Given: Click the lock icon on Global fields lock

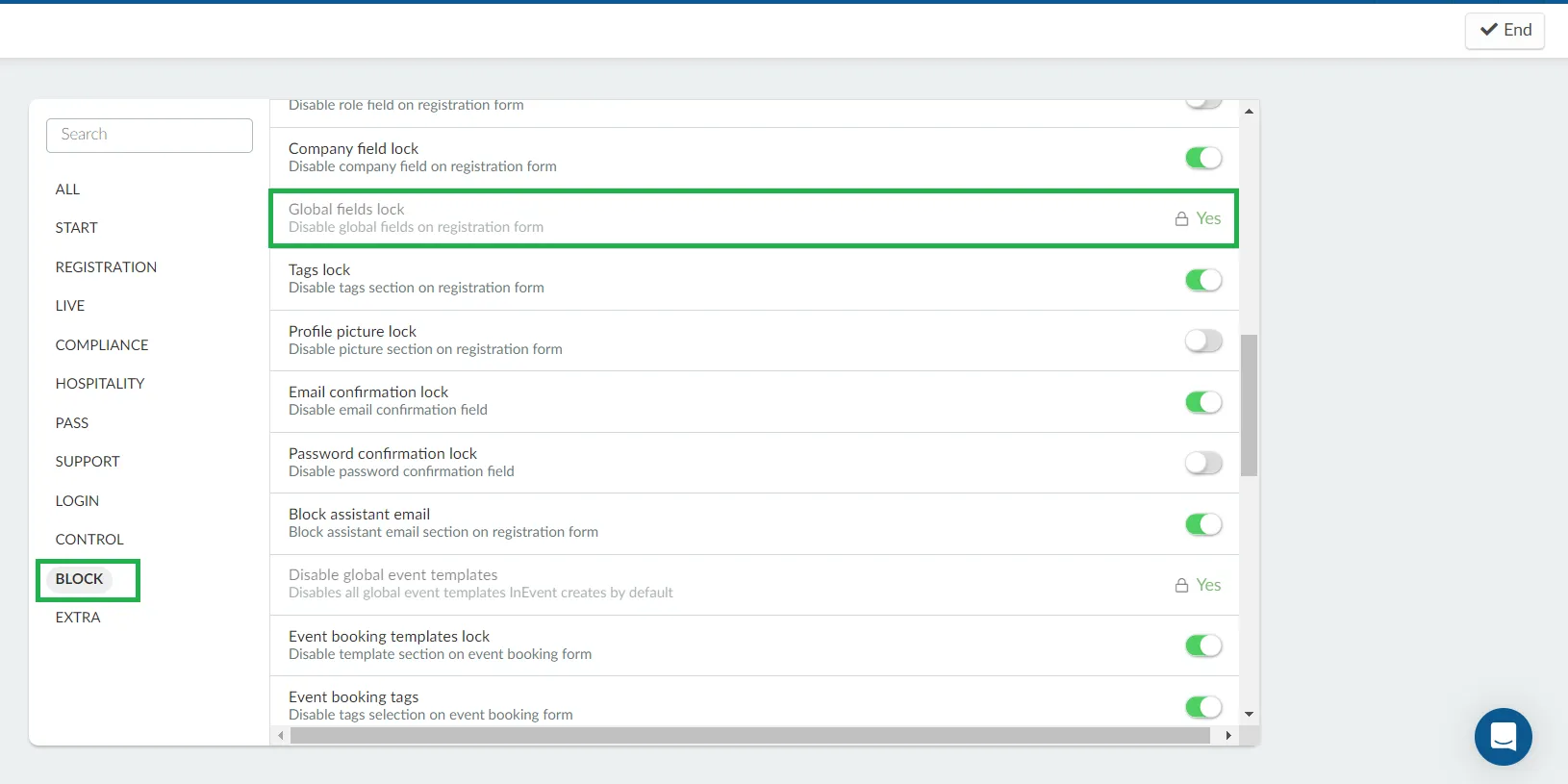Looking at the screenshot, I should click(x=1181, y=218).
